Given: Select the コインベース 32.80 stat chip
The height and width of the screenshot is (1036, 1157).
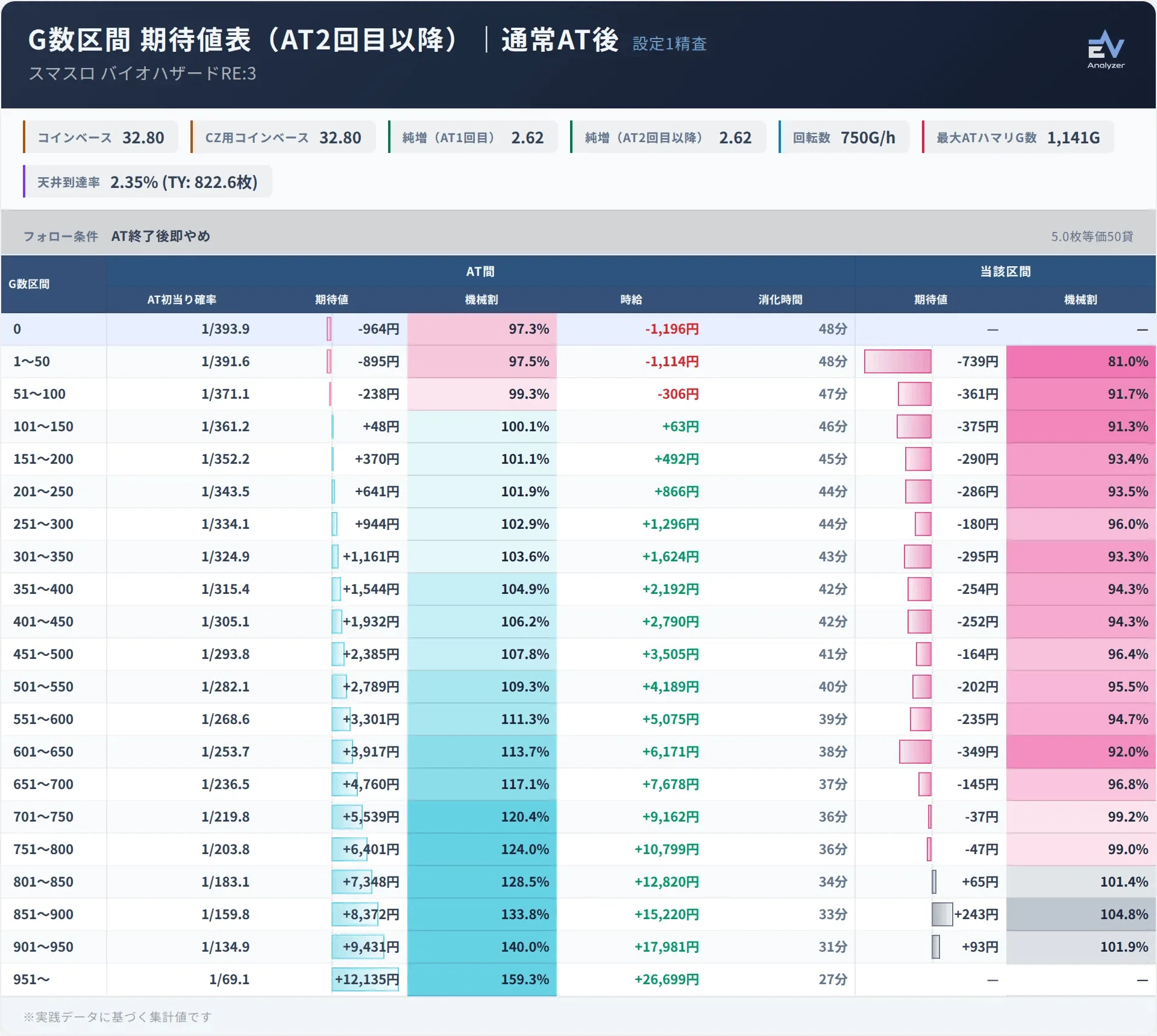Looking at the screenshot, I should 101,137.
